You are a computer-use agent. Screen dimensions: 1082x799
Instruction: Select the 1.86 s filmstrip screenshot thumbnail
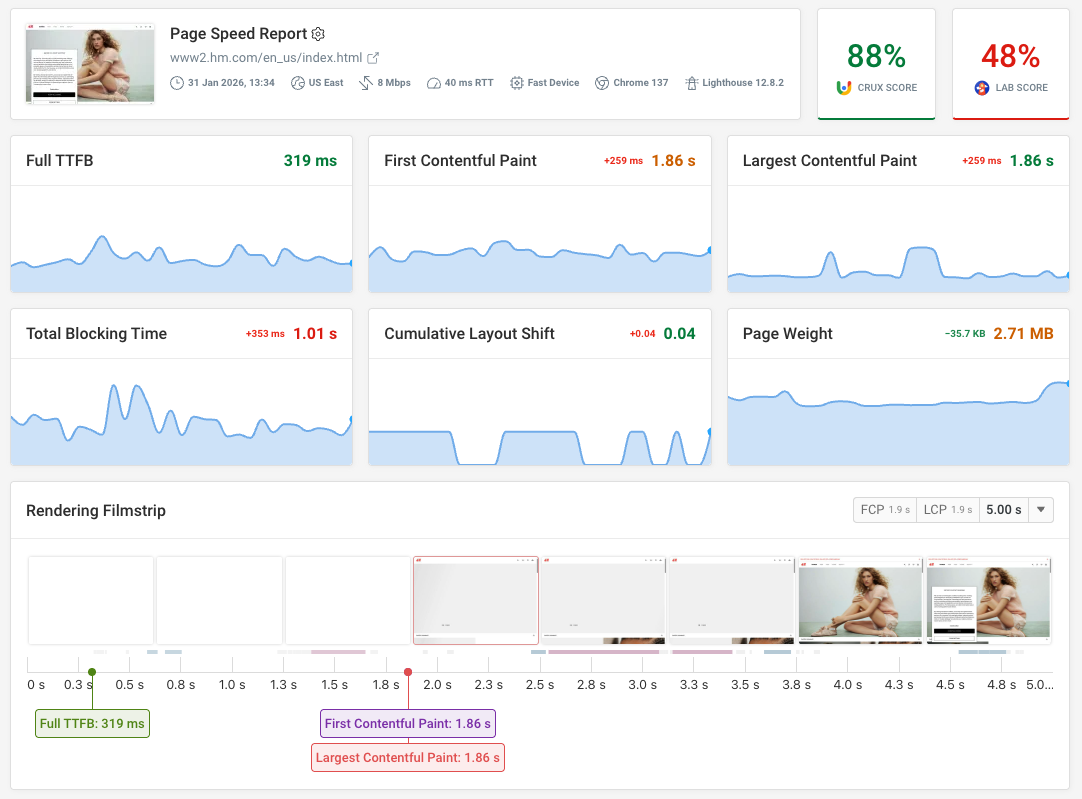475,601
